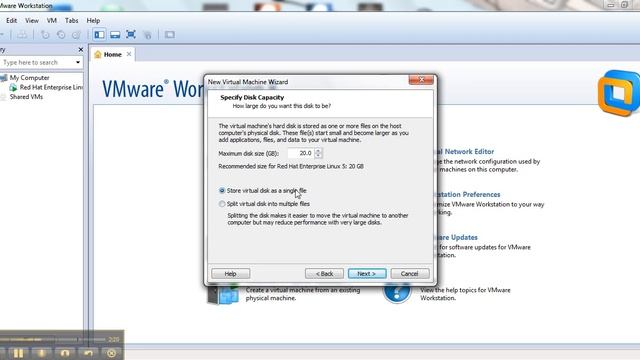Image resolution: width=640 pixels, height=360 pixels.
Task: Click the console view toolbar icon
Action: coord(169,35)
